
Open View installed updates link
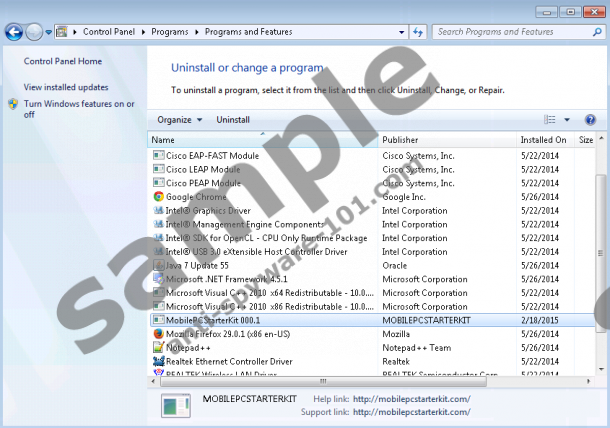(66, 88)
